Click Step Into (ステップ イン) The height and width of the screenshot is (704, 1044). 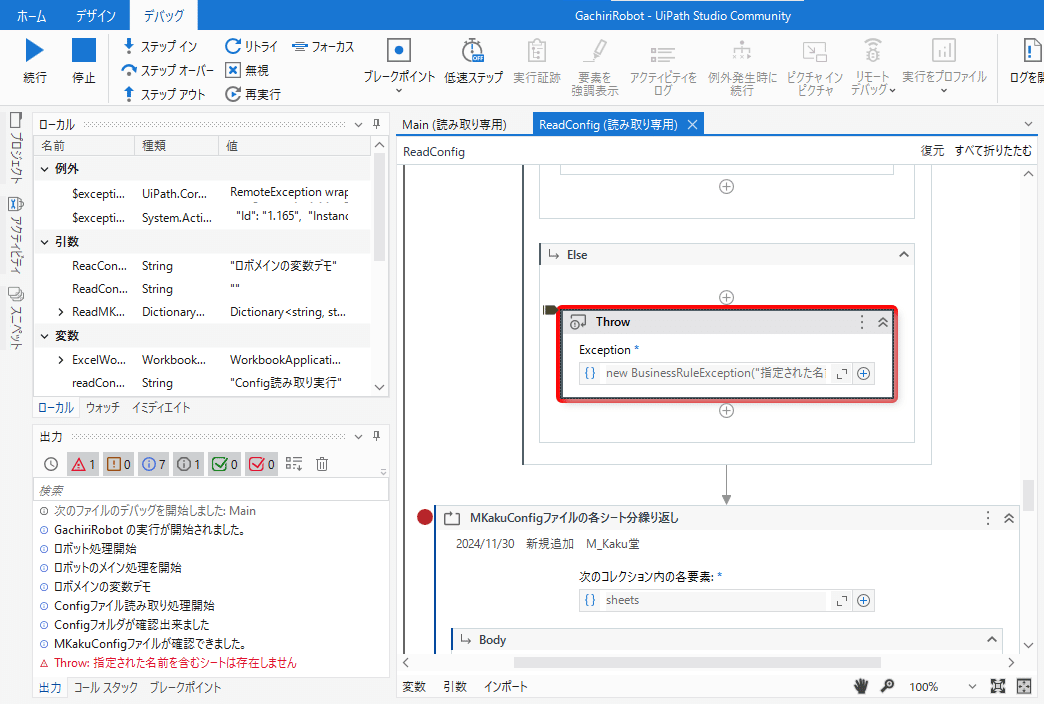(x=160, y=46)
